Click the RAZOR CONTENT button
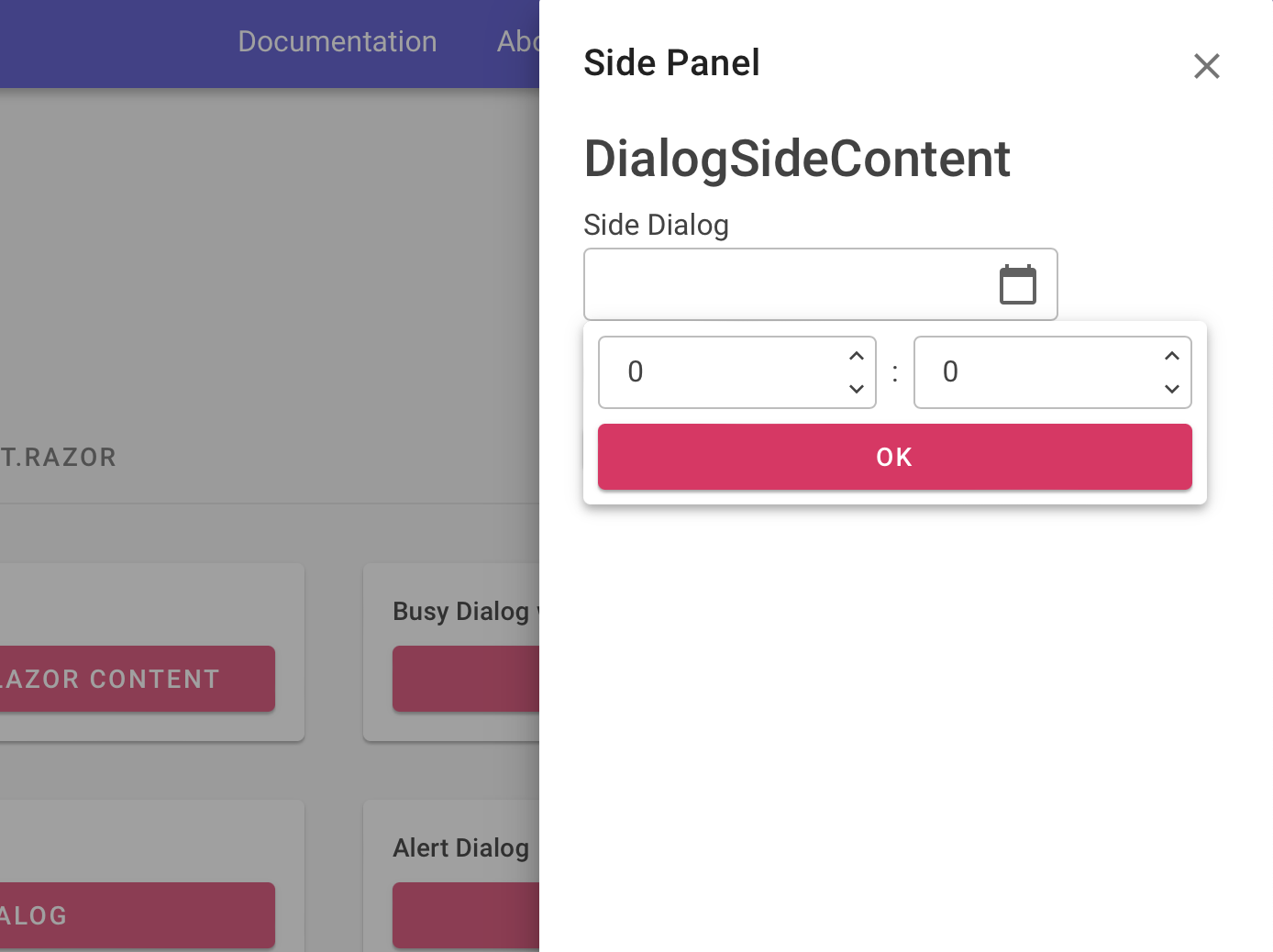The width and height of the screenshot is (1273, 952). (x=138, y=679)
